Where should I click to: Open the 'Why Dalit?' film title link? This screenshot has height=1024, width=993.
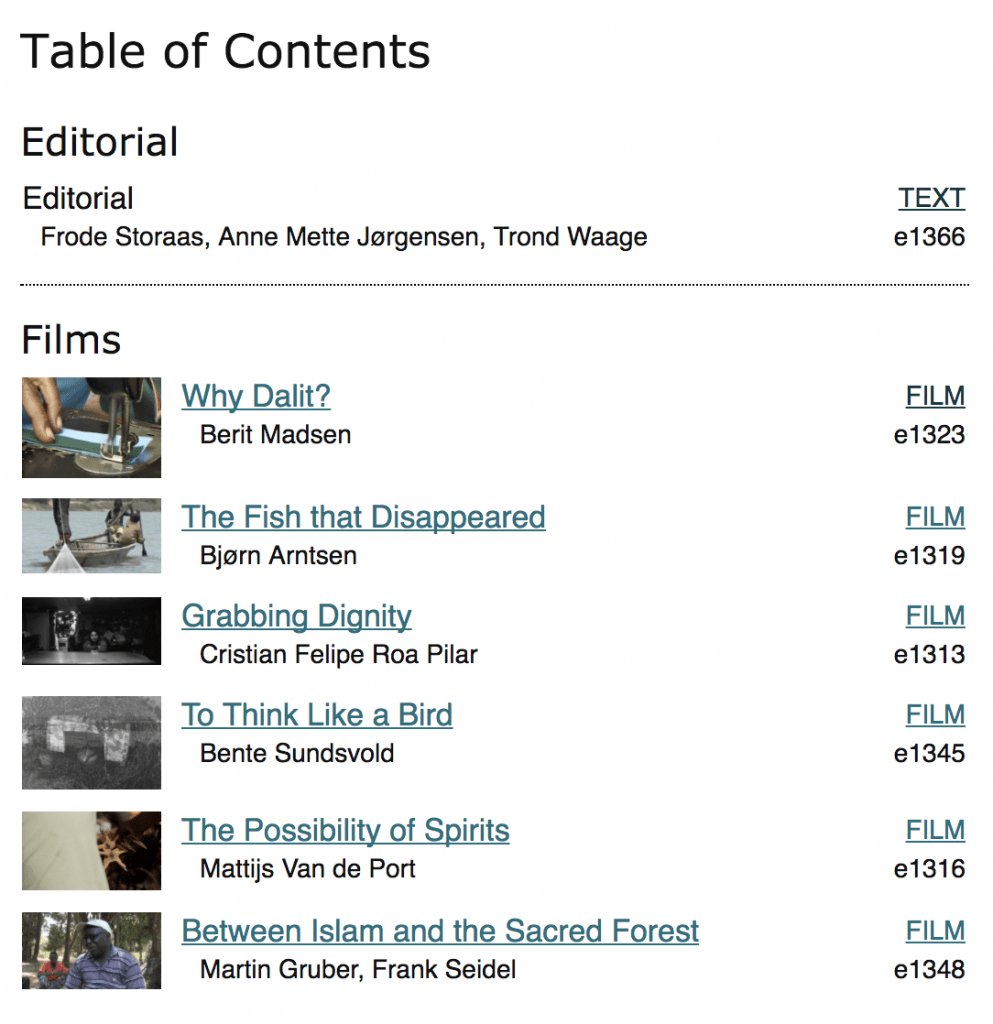point(256,396)
